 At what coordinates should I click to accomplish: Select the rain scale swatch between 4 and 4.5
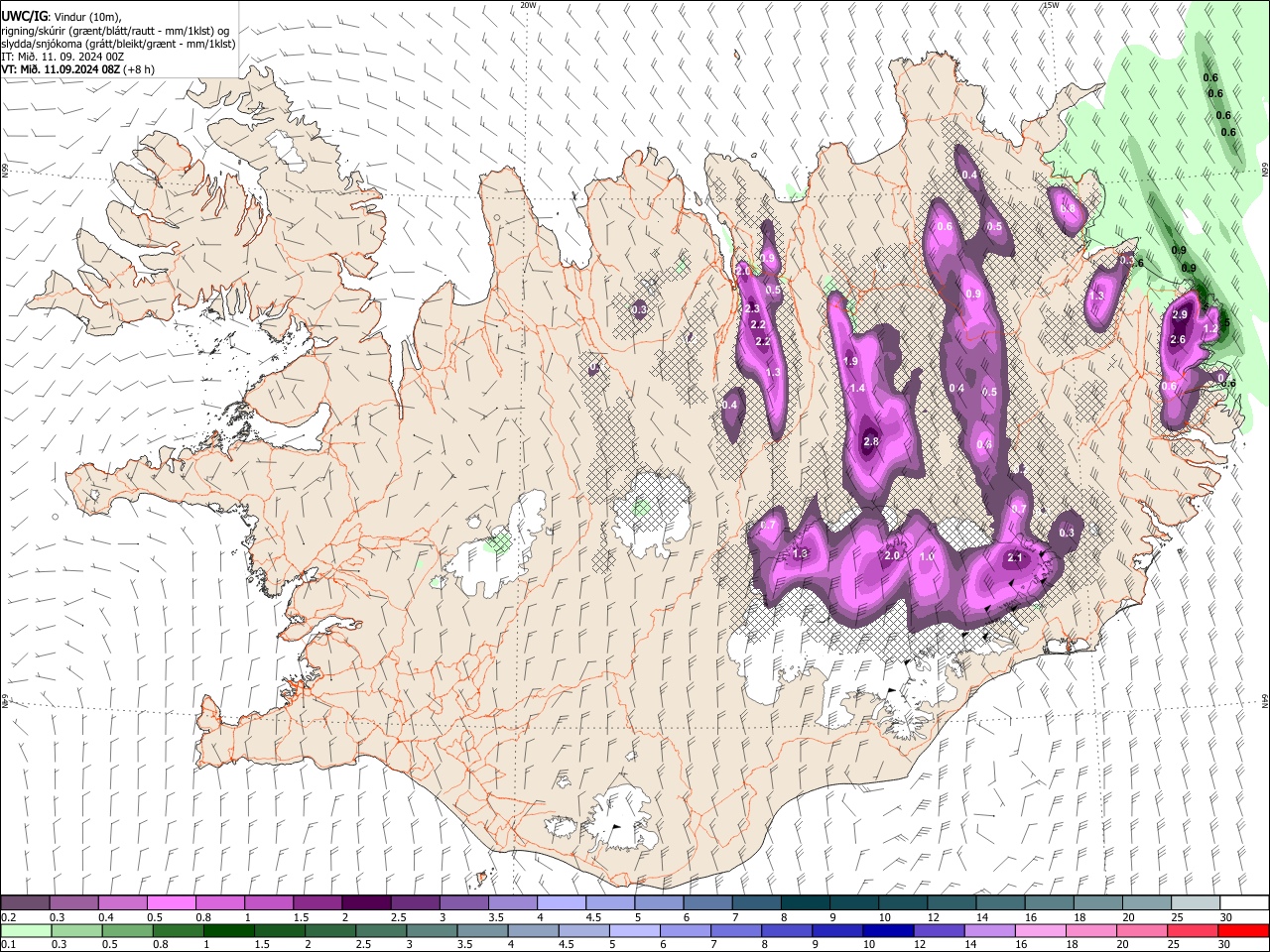[532, 930]
